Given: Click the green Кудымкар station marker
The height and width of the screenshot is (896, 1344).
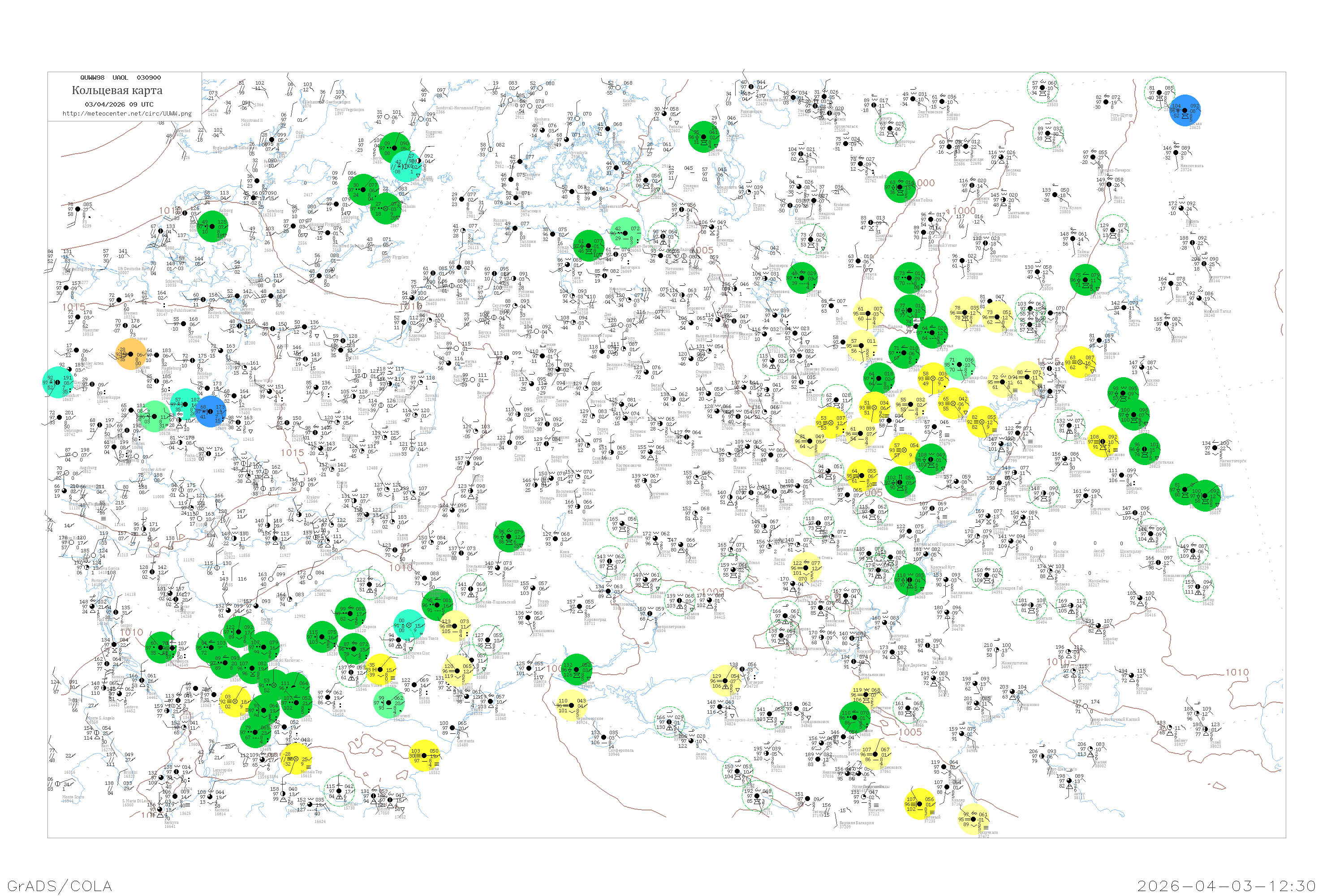Looking at the screenshot, I should pyautogui.click(x=1086, y=280).
